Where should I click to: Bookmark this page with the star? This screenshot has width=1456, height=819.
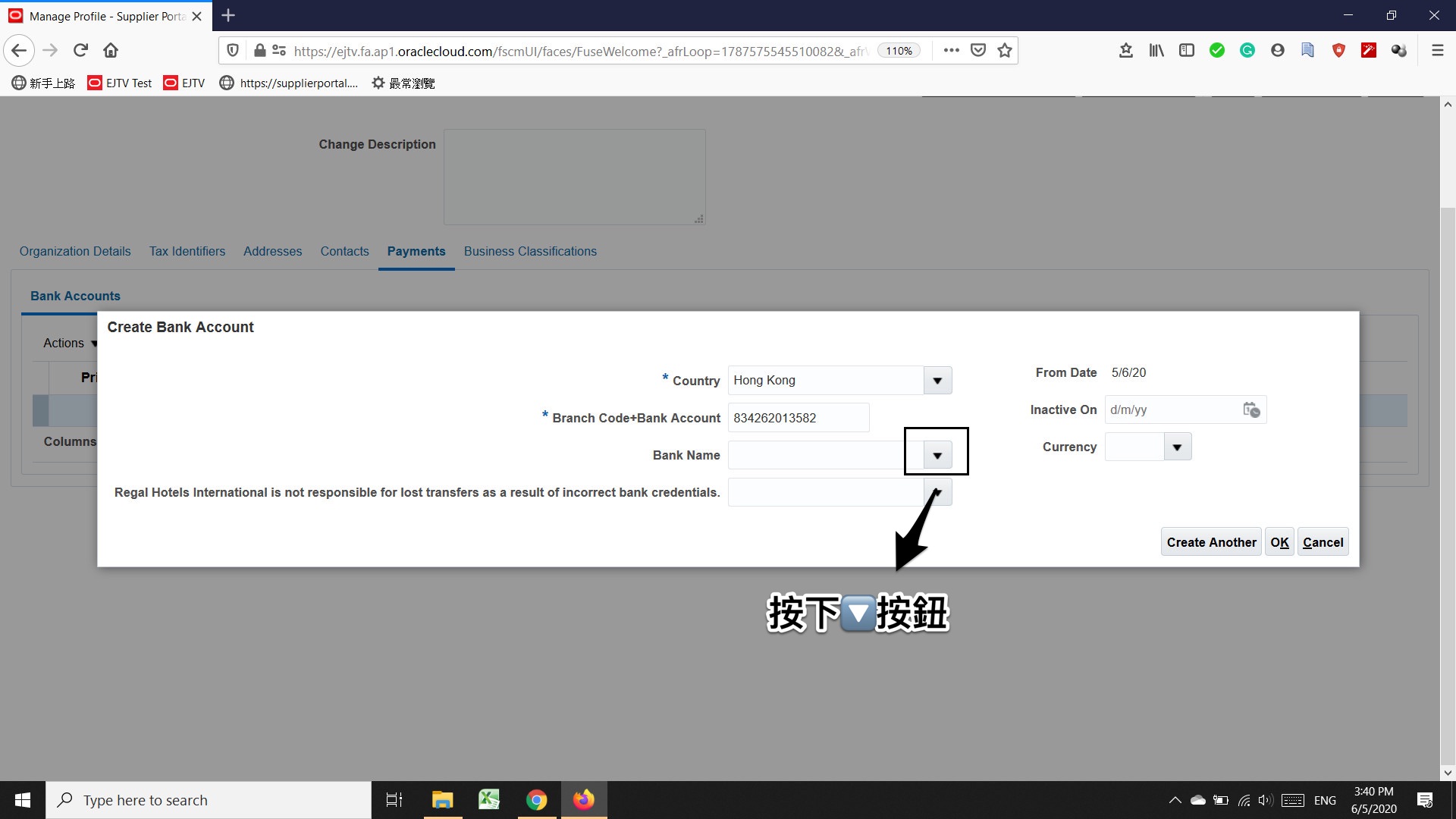(1005, 51)
